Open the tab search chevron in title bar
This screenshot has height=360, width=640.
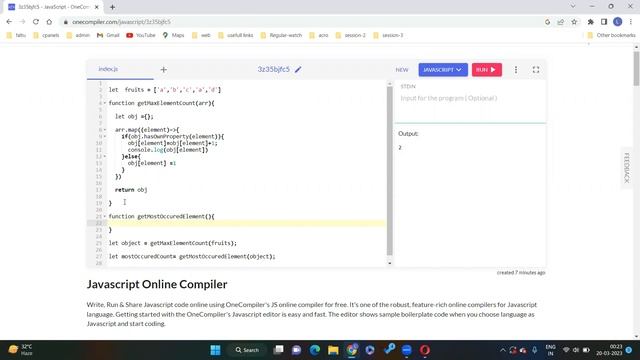573,7
